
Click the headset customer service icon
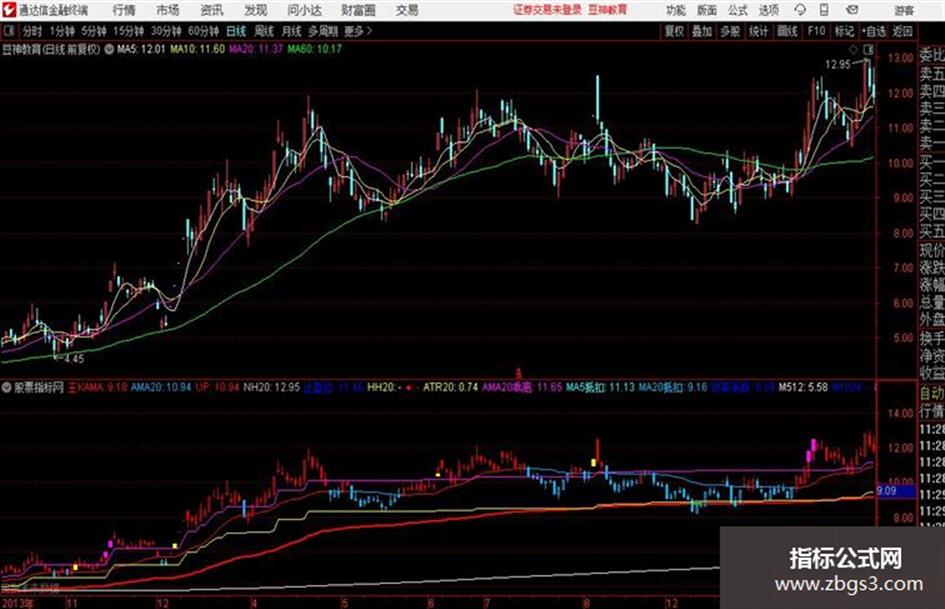(x=800, y=10)
